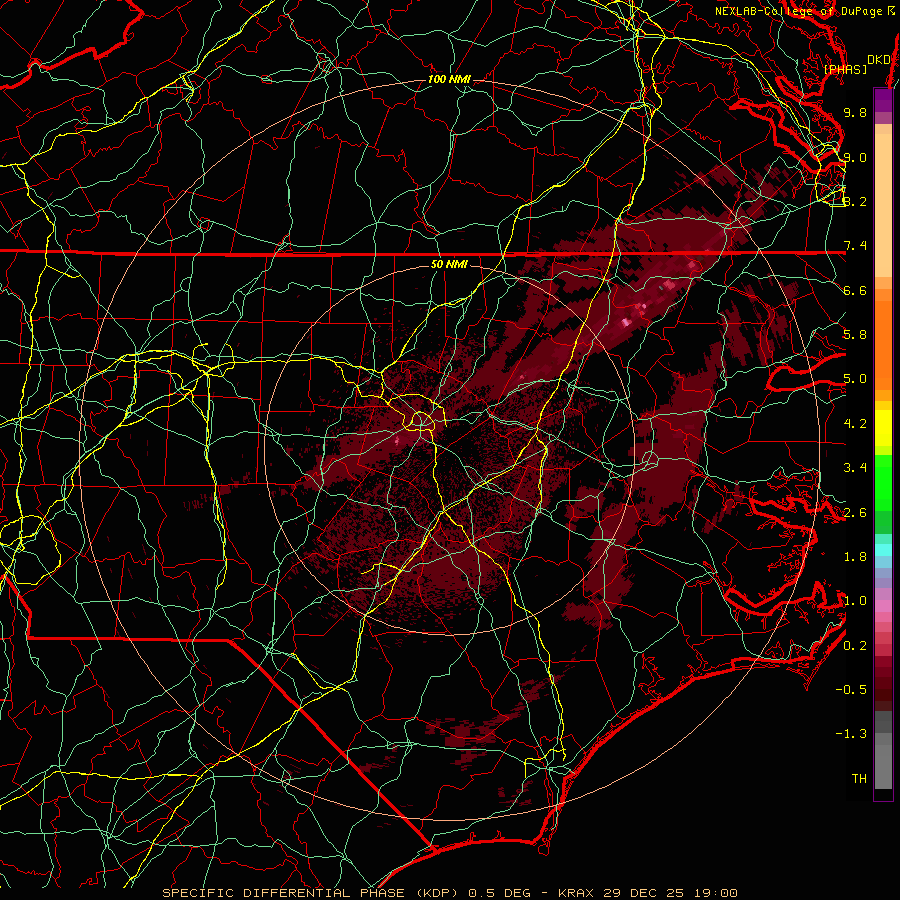This screenshot has width=900, height=900.
Task: Click the 1.0 value on color scale
Action: tap(855, 601)
